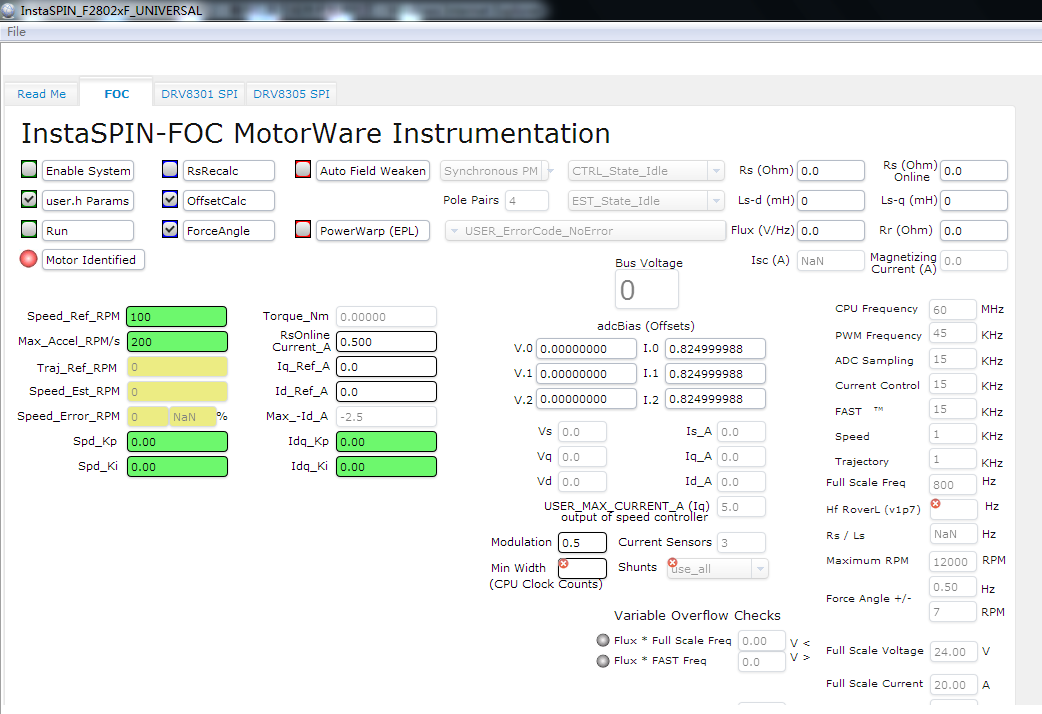Click the Full Scale Voltage value 24.00
The image size is (1042, 714).
tap(953, 652)
